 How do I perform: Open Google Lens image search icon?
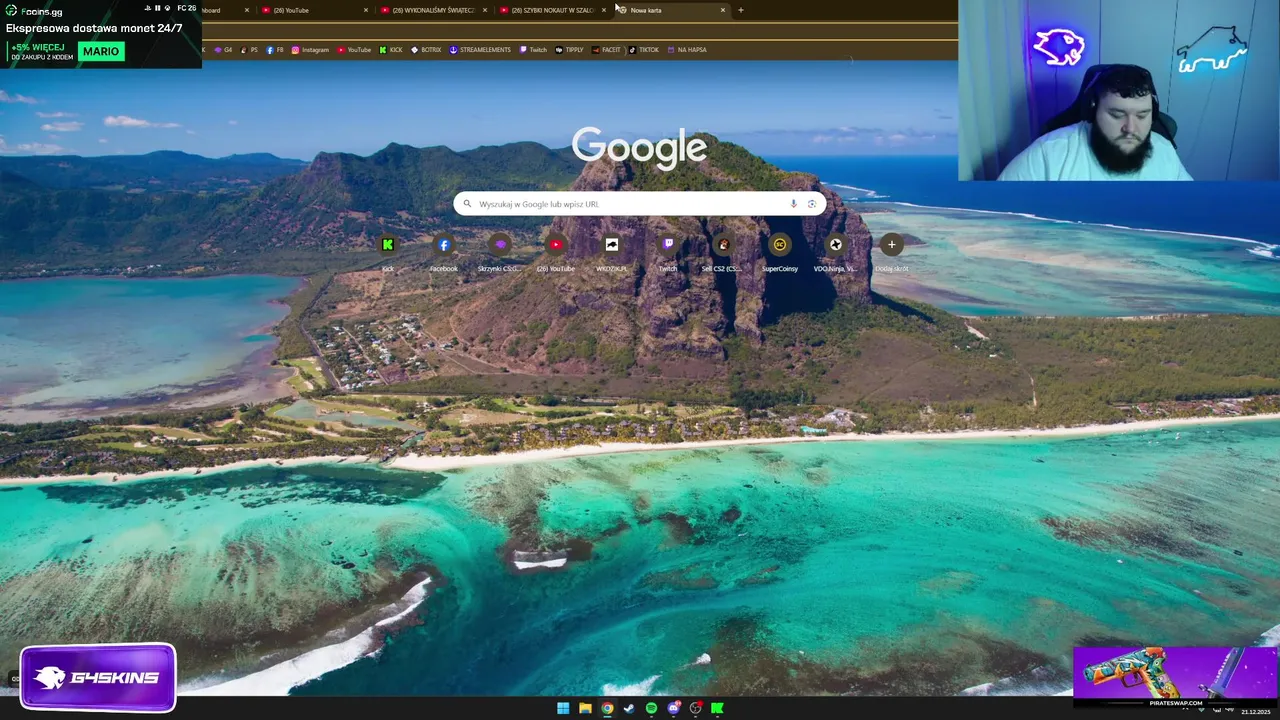pos(812,204)
